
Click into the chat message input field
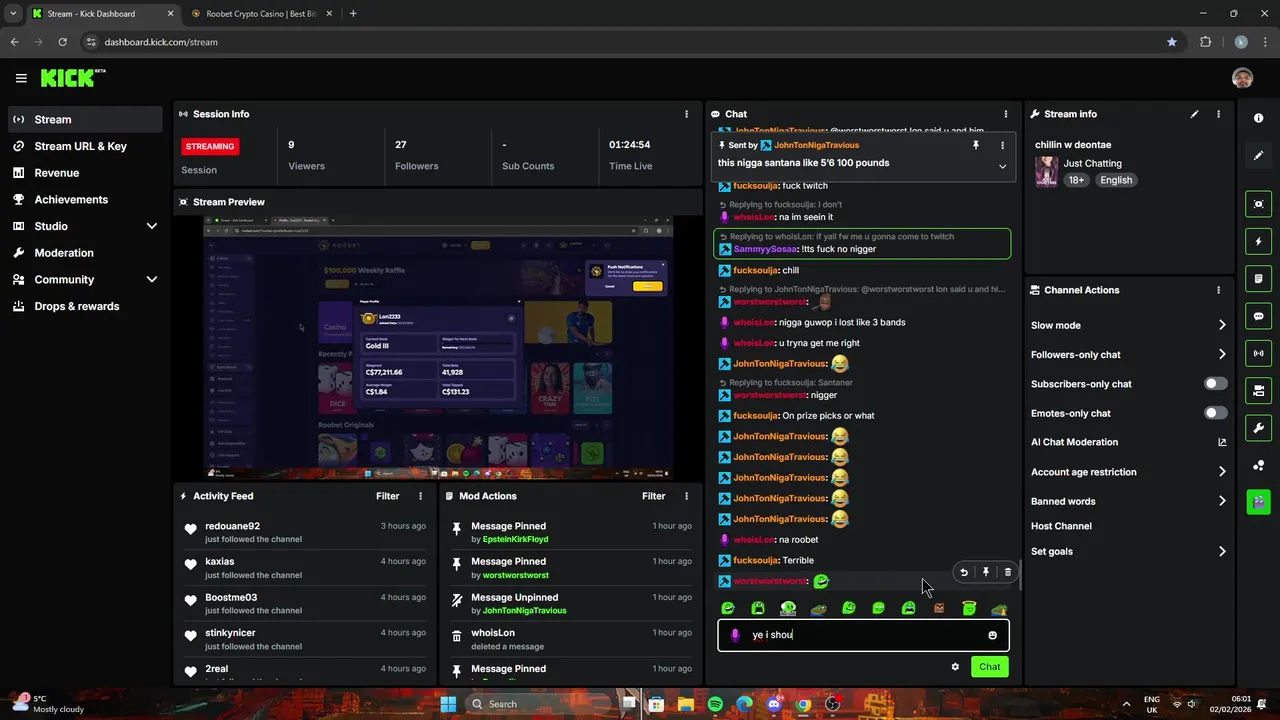point(864,635)
